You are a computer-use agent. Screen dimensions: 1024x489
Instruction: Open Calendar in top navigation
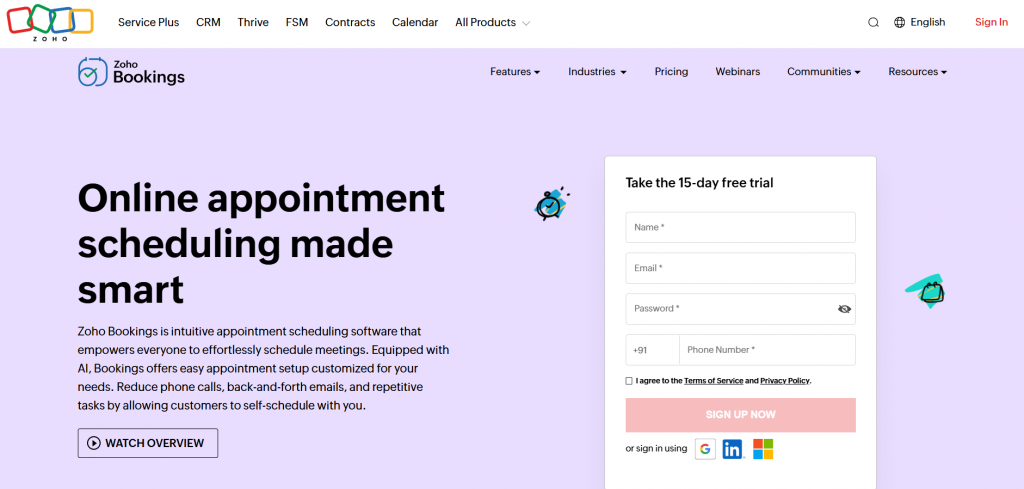point(415,22)
